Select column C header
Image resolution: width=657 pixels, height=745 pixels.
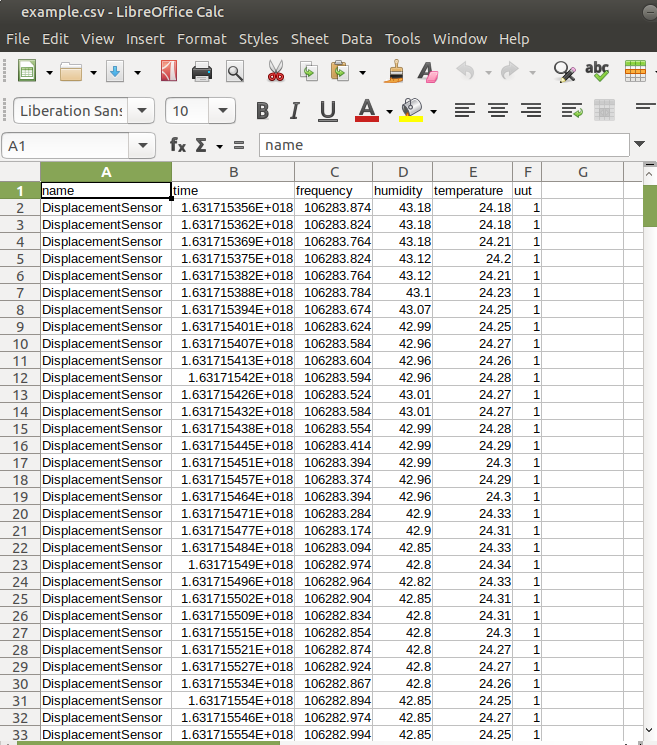(x=334, y=172)
